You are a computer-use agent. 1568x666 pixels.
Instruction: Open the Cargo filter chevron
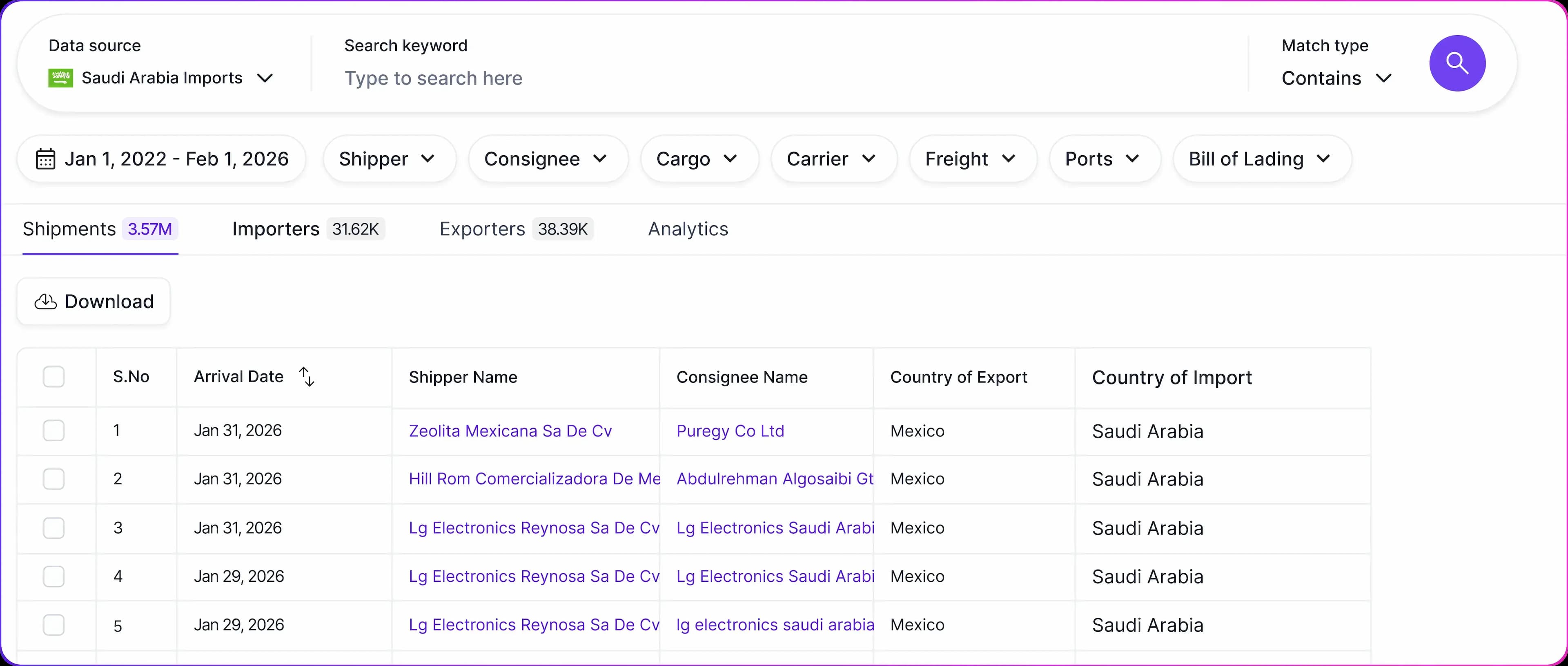pos(731,159)
